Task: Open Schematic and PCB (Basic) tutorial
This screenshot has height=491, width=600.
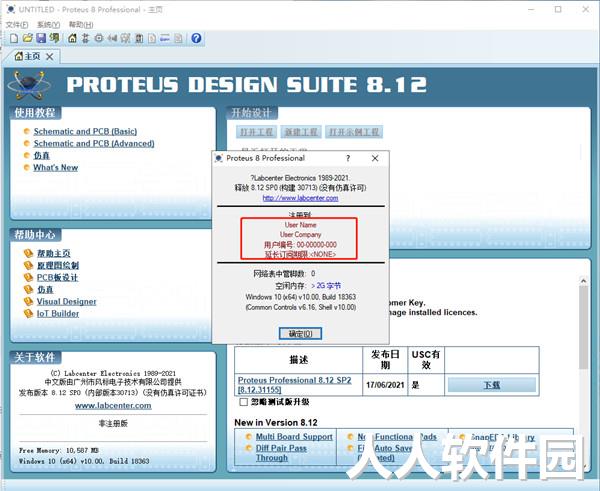Action: [85, 131]
